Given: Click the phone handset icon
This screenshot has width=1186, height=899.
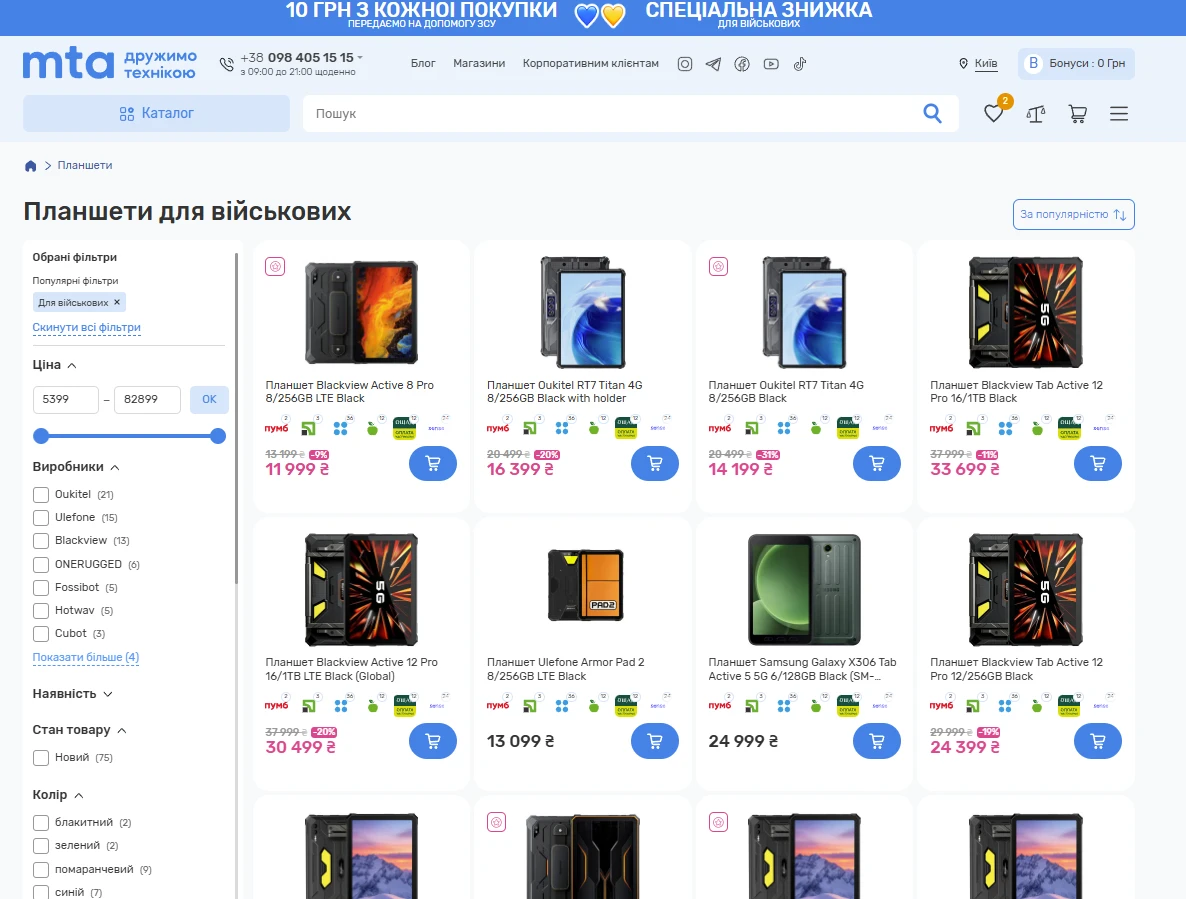Looking at the screenshot, I should tap(226, 64).
